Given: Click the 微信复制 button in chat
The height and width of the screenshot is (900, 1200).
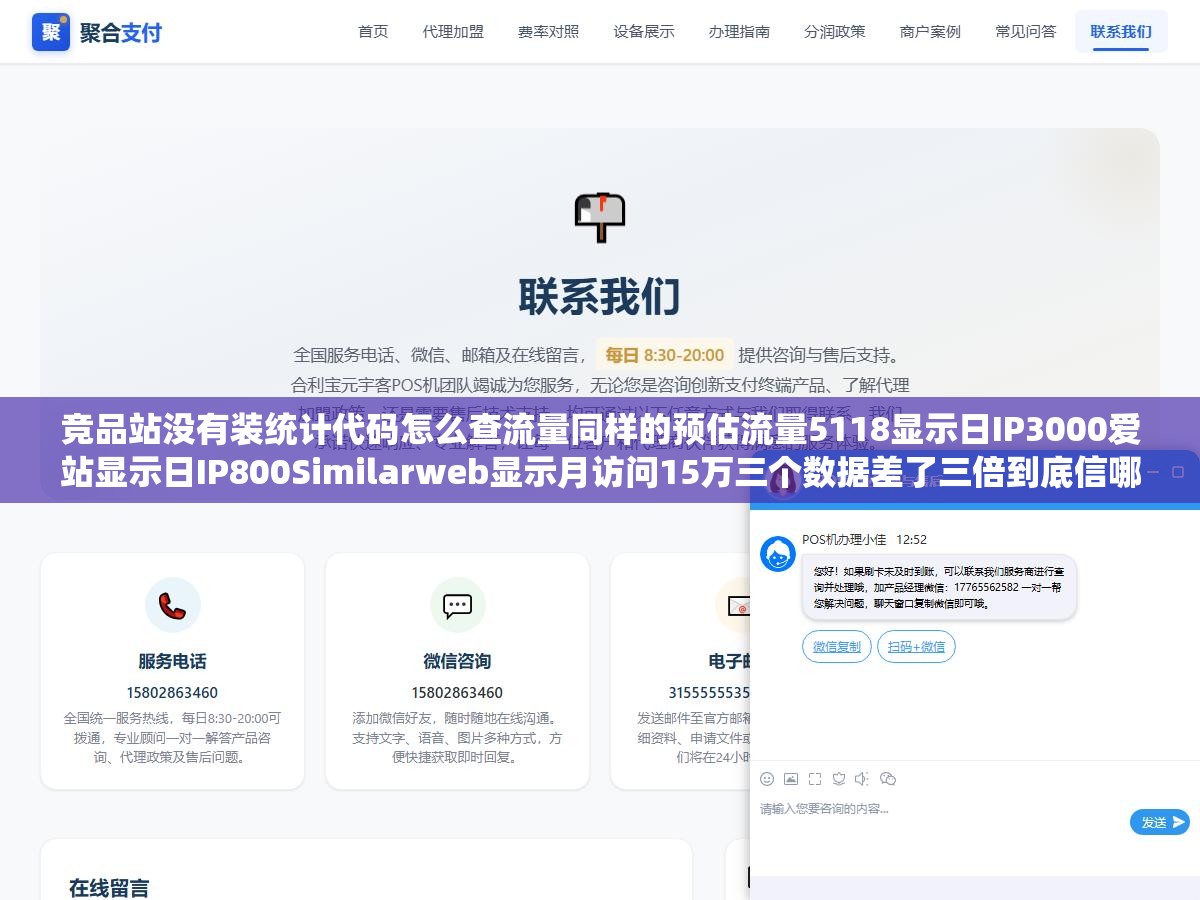Looking at the screenshot, I should click(x=837, y=647).
